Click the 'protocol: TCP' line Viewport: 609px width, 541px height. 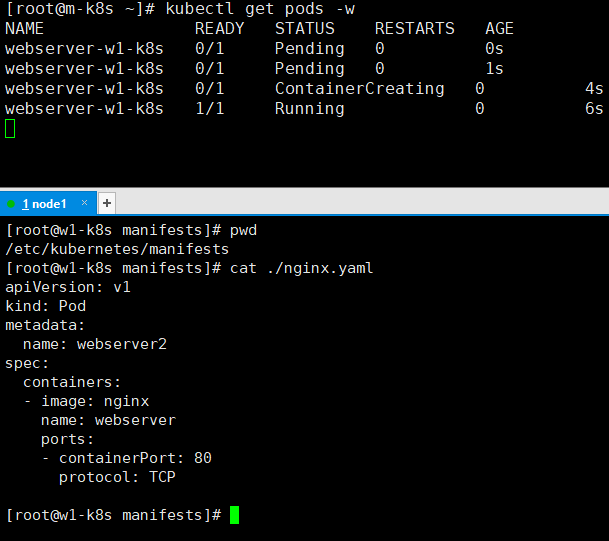coord(117,478)
